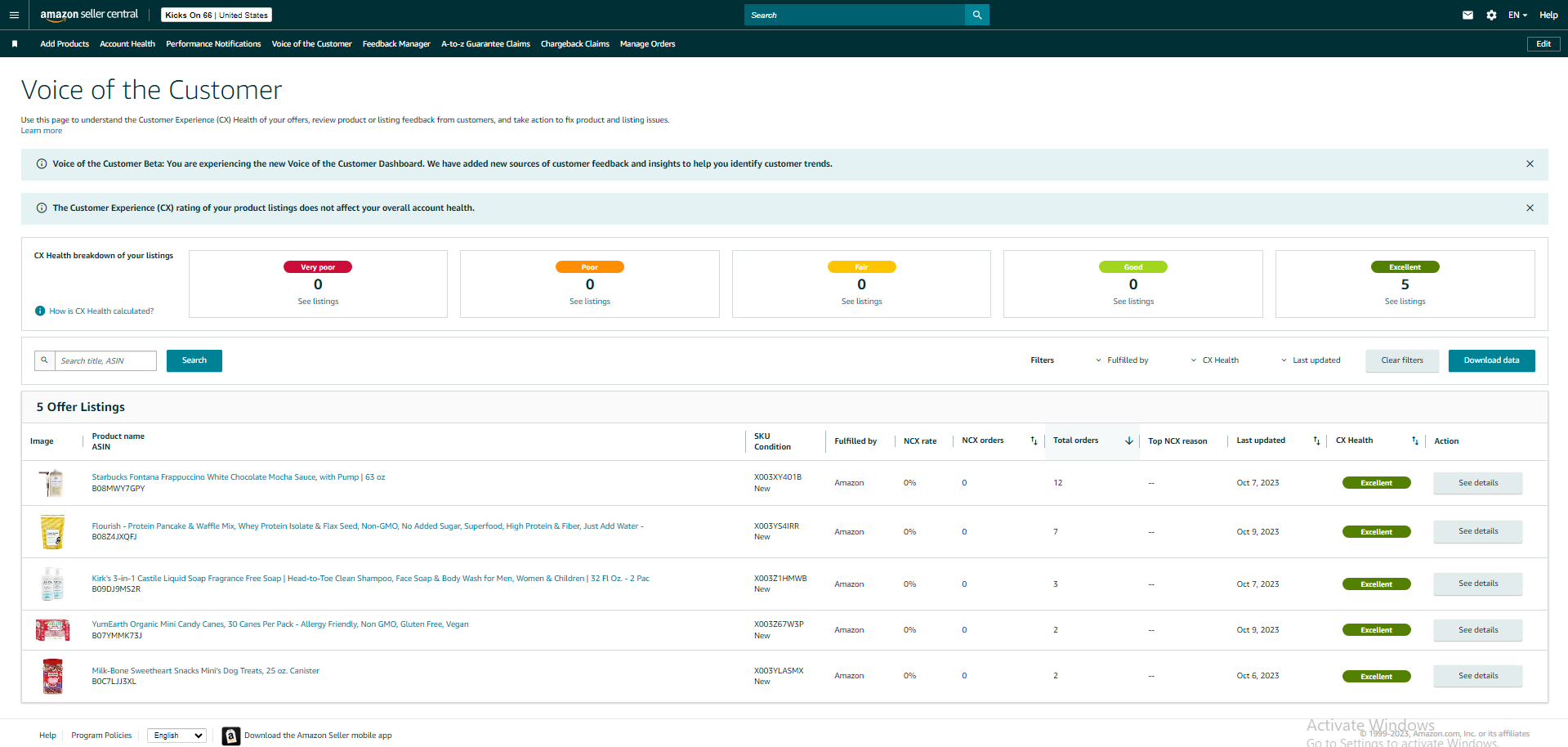Screen dimensions: 1568x747
Task: See listings under Good card
Action: 1133,302
